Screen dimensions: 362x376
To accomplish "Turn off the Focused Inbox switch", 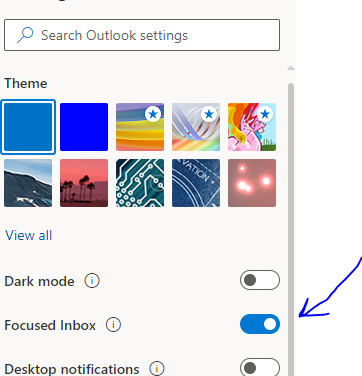I will 260,324.
